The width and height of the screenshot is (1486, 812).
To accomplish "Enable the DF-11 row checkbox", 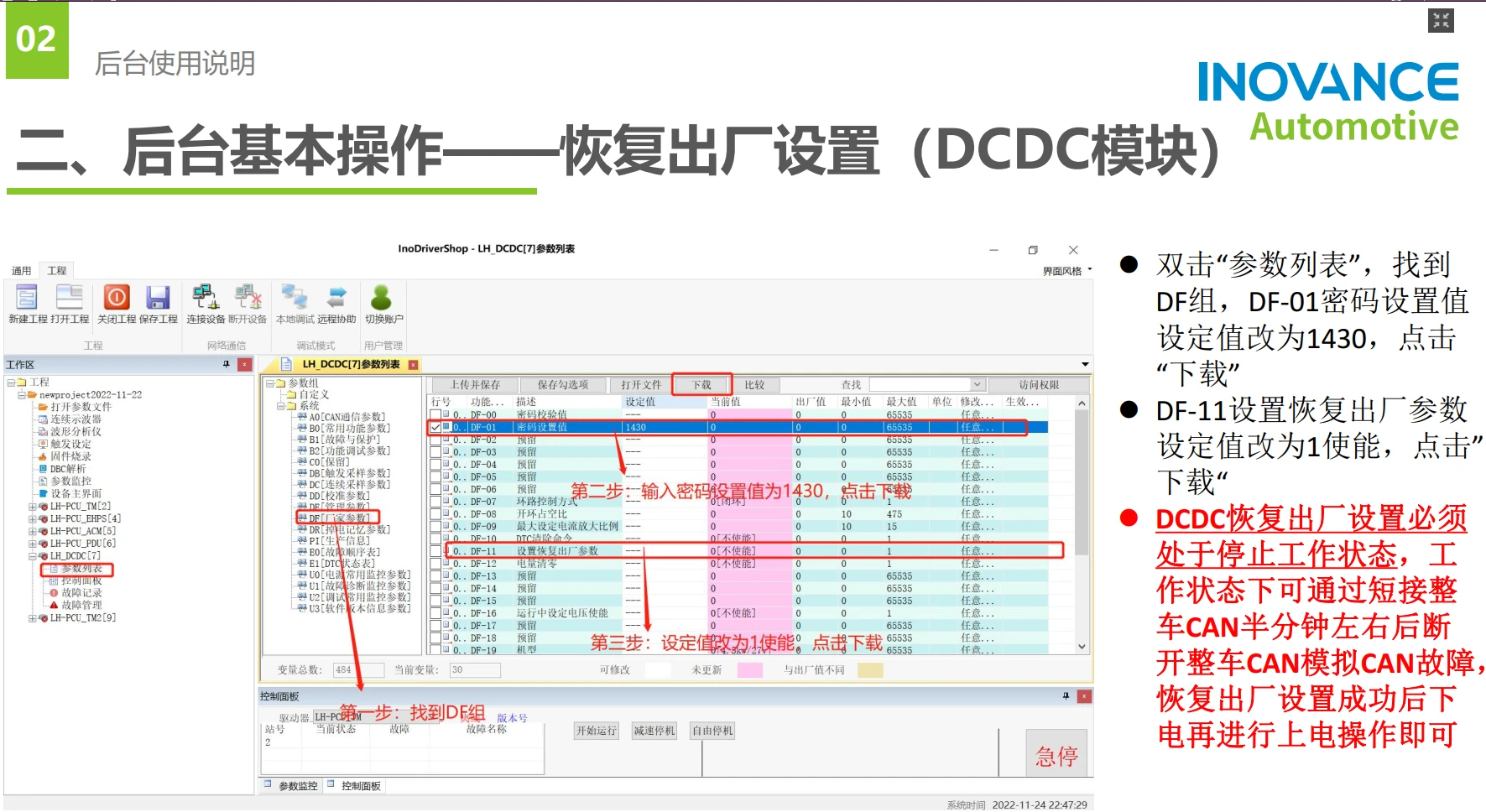I will pyautogui.click(x=435, y=551).
